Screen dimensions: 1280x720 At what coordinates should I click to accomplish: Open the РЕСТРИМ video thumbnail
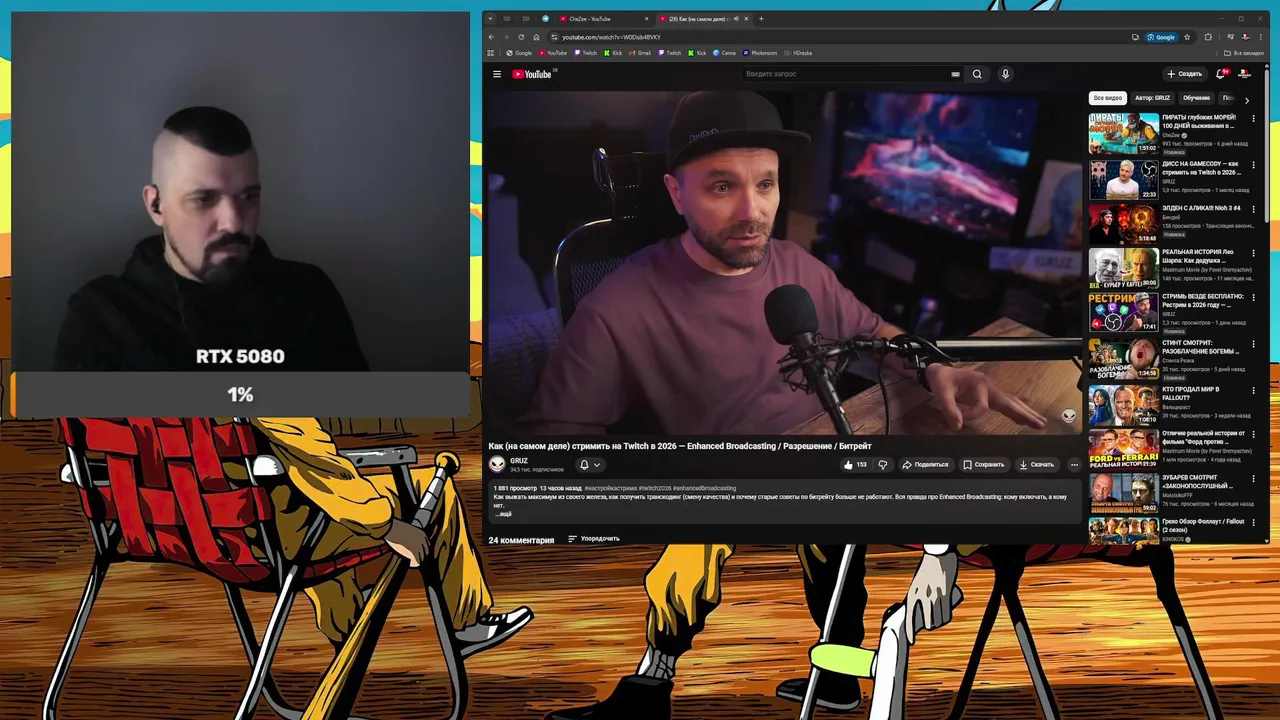tap(1123, 312)
